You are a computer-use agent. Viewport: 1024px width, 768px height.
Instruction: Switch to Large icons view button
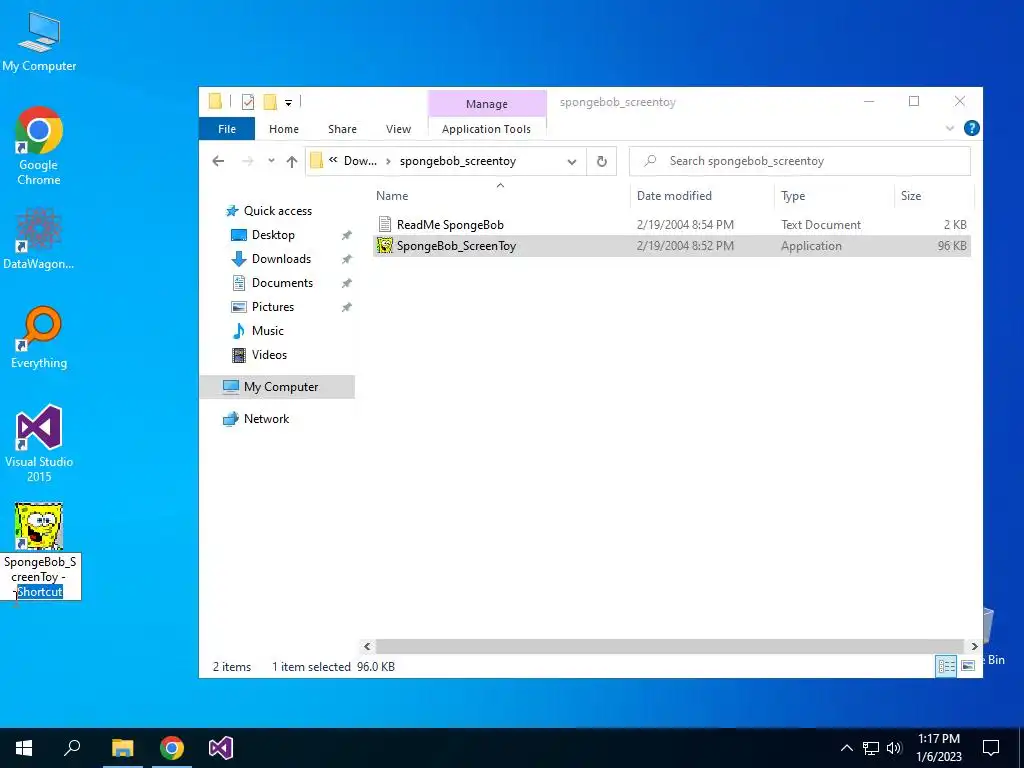tap(968, 665)
